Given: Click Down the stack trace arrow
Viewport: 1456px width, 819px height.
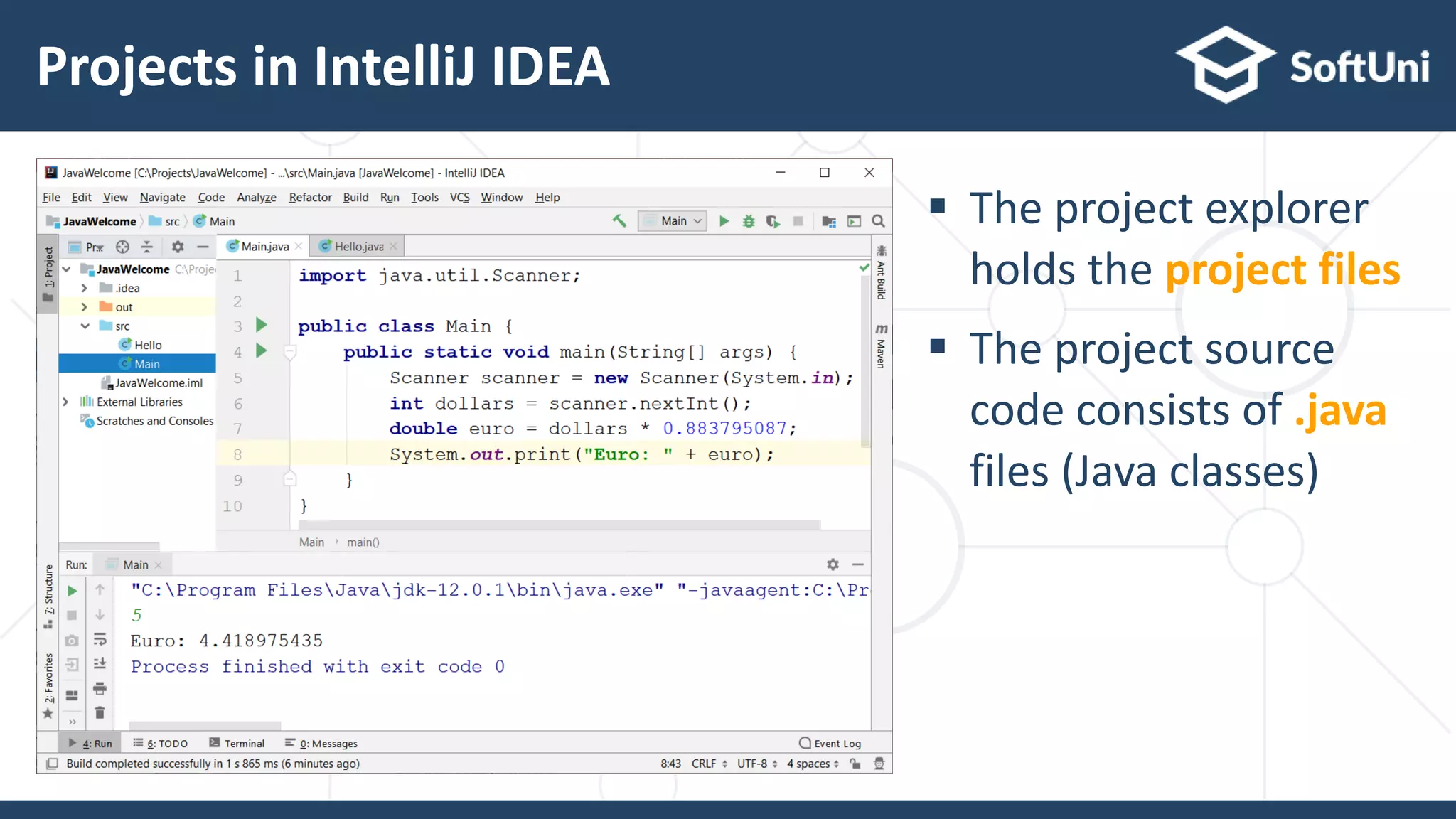Looking at the screenshot, I should (100, 614).
